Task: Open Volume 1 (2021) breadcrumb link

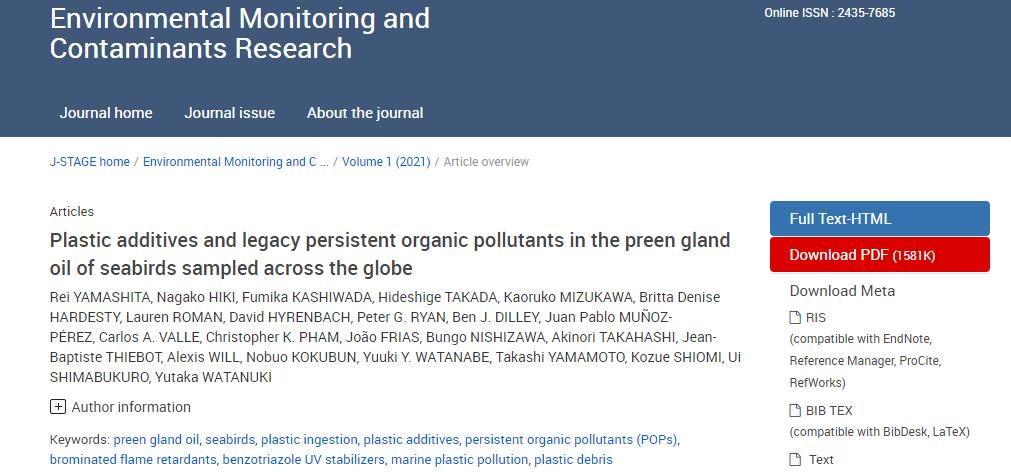Action: pyautogui.click(x=386, y=162)
